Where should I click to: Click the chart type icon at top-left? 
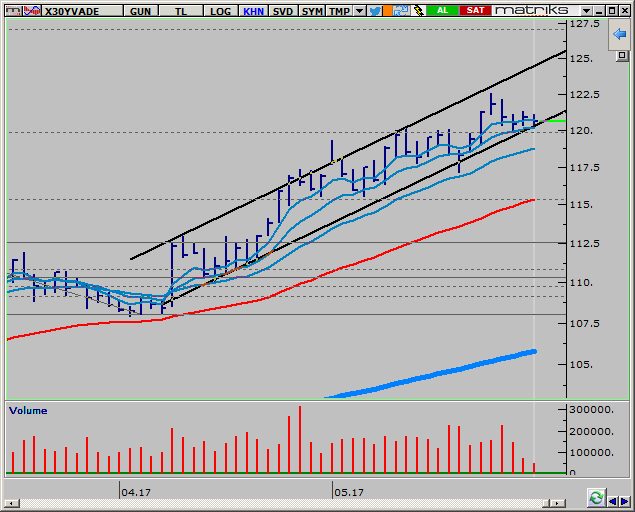[x=10, y=10]
